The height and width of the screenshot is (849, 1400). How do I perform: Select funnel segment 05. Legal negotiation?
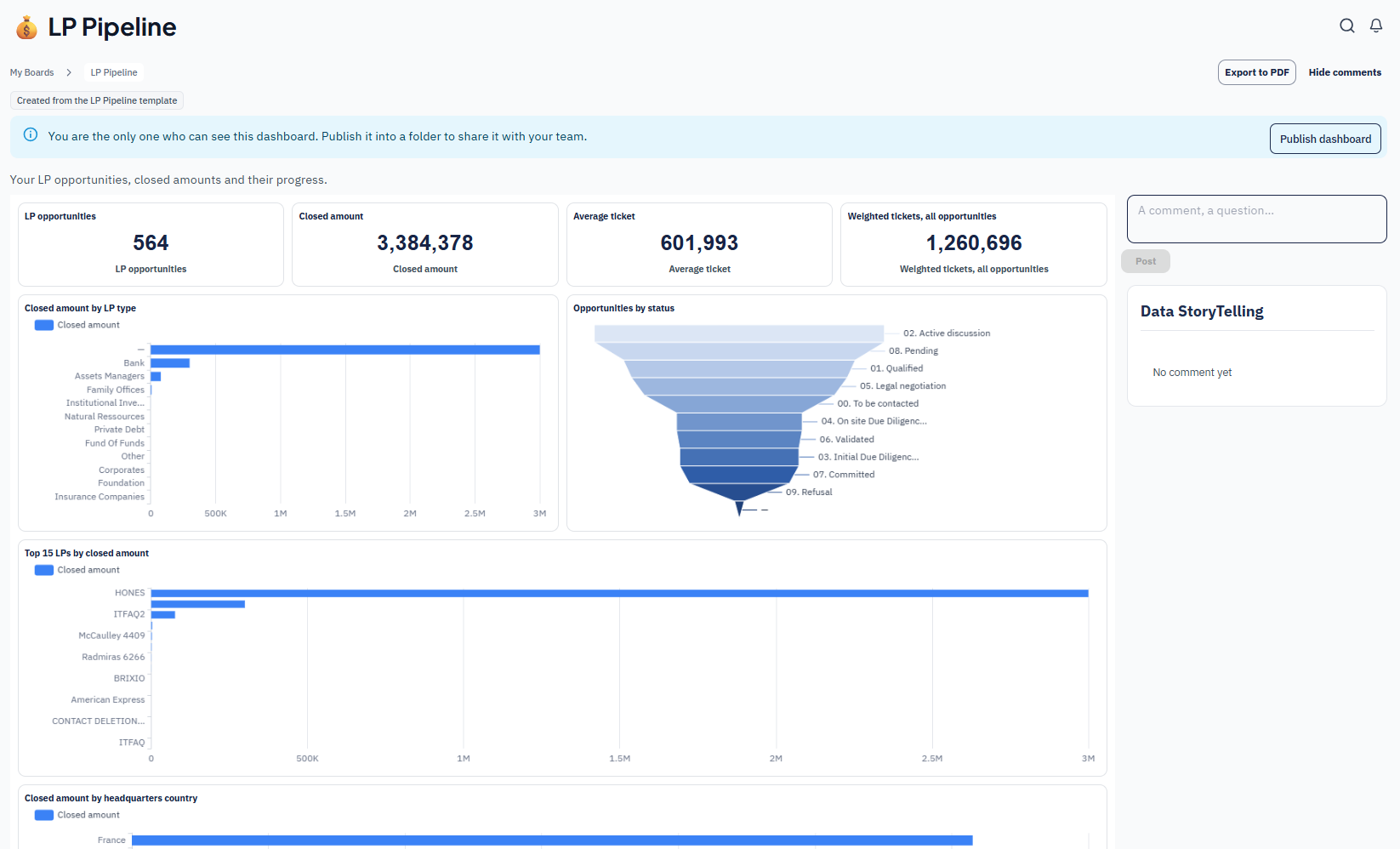coord(739,387)
